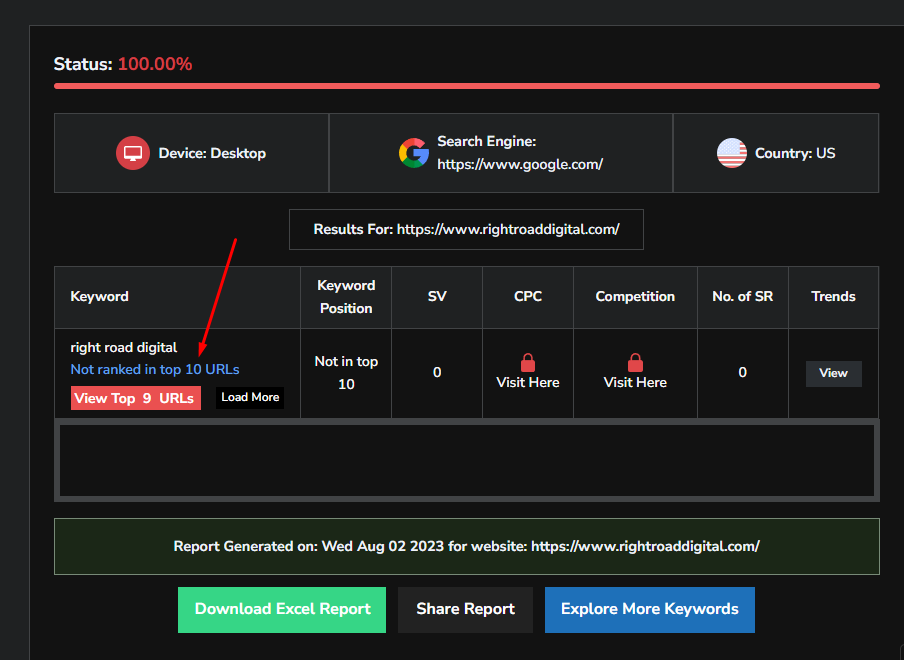
Task: Click the Google logo icon
Action: (x=413, y=153)
